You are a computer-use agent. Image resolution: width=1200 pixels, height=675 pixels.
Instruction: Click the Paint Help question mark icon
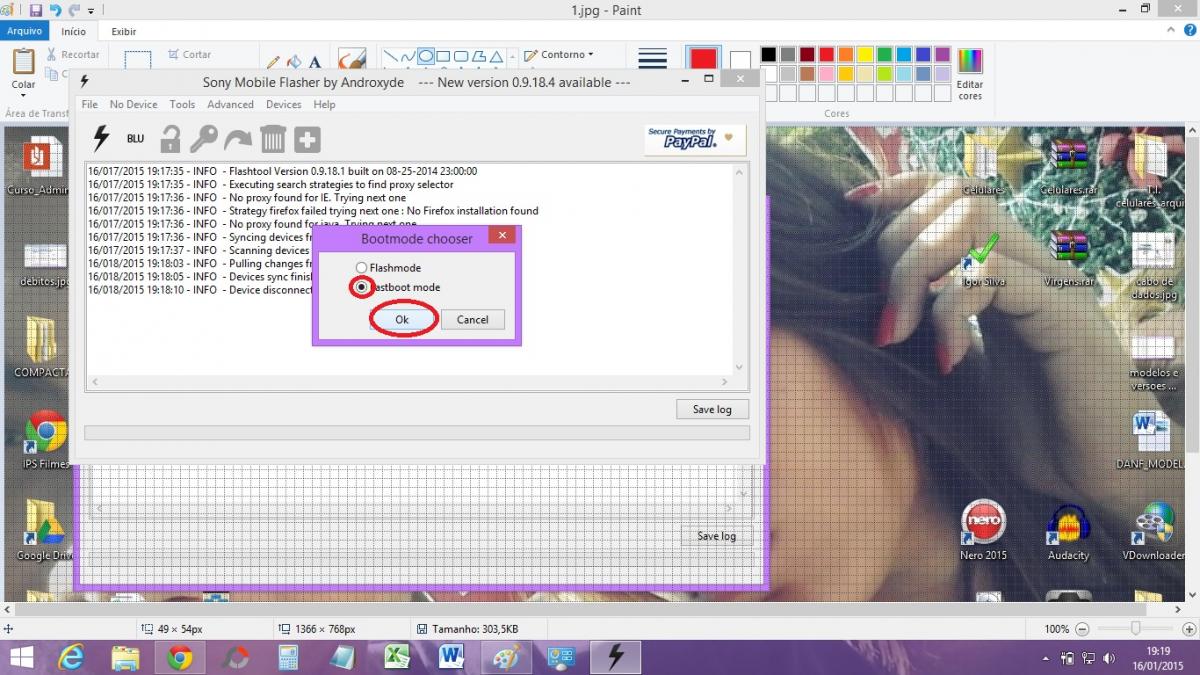pos(1188,31)
